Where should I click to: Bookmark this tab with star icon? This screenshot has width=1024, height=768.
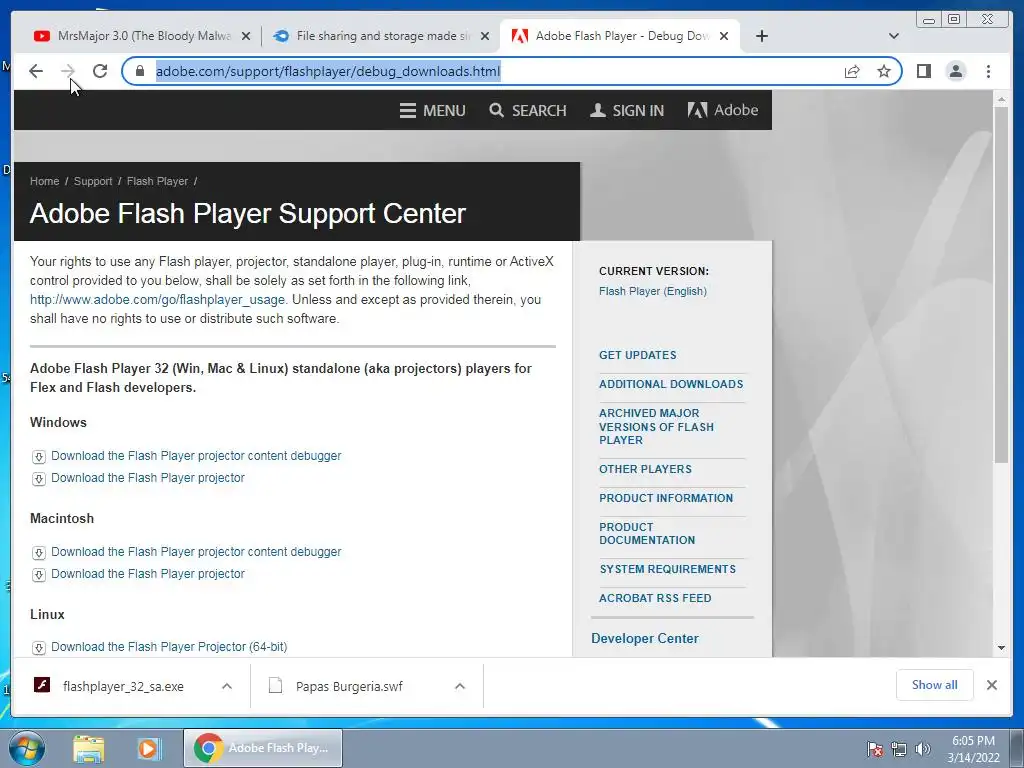tap(884, 71)
